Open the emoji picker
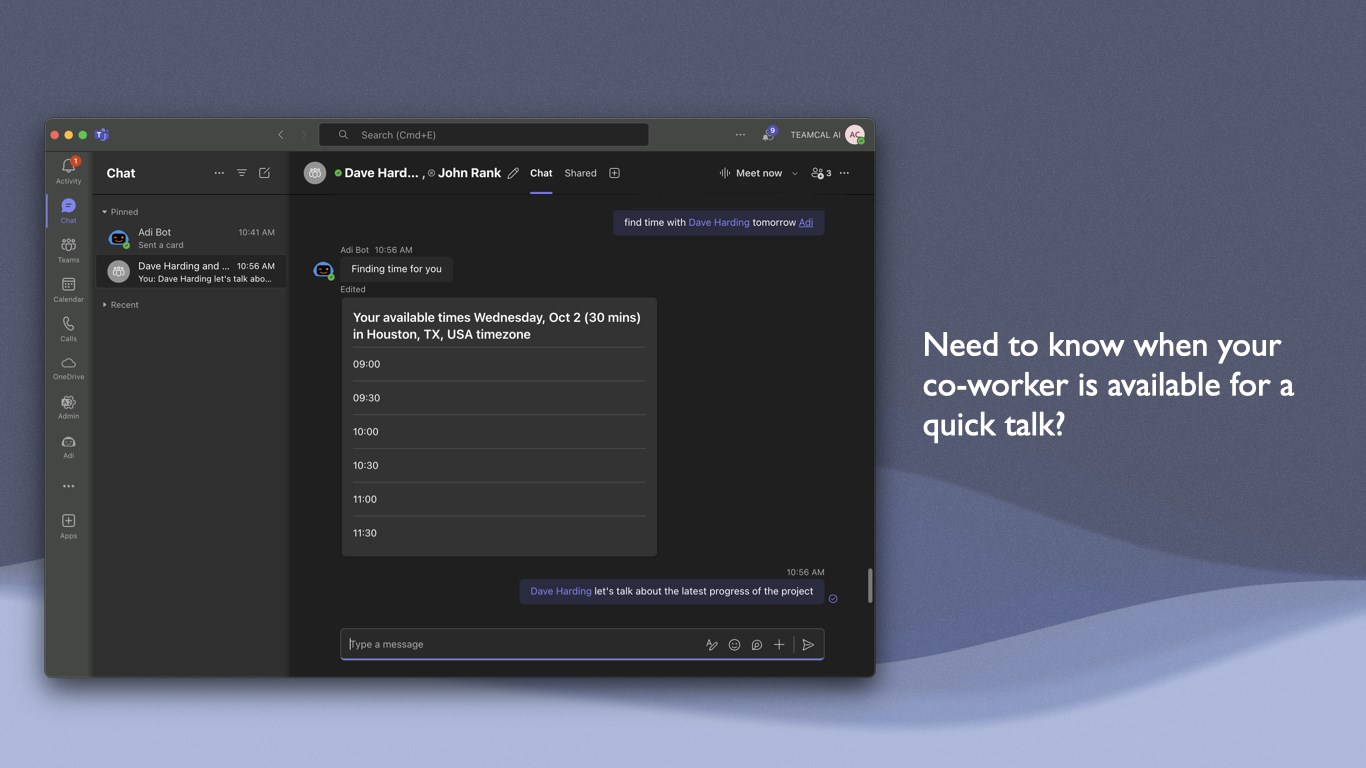Viewport: 1366px width, 768px height. click(x=734, y=645)
